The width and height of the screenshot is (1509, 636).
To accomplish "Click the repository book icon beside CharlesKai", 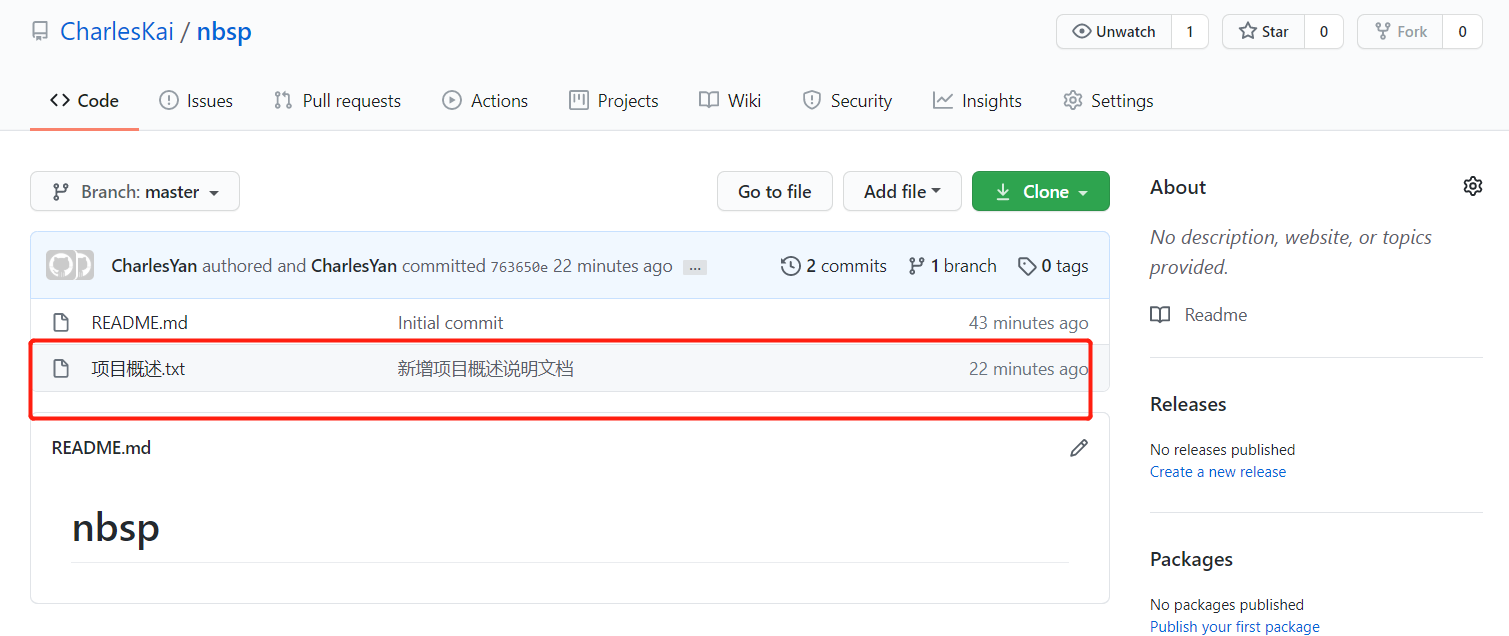I will (40, 31).
